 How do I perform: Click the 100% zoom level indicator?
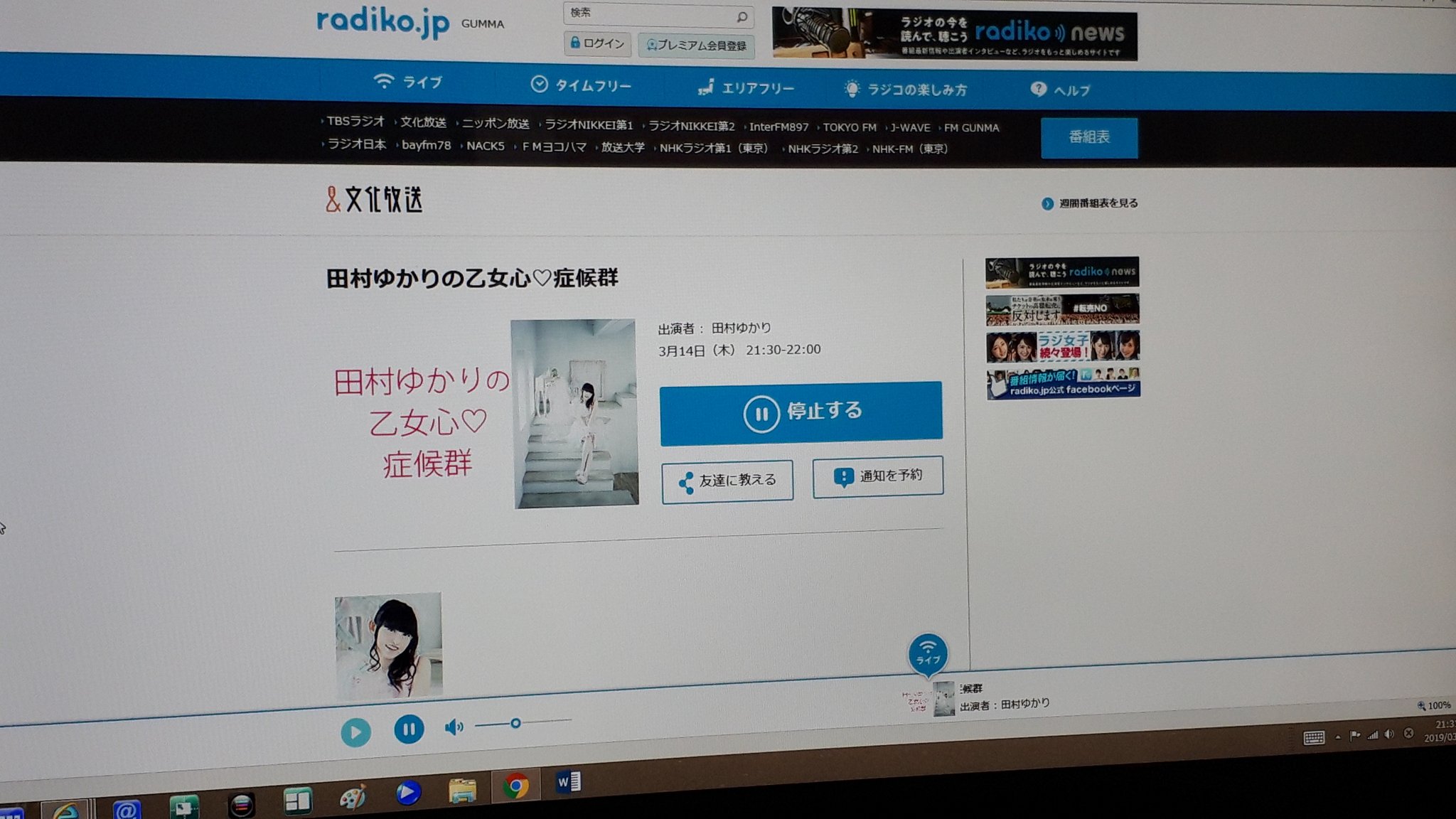[x=1435, y=705]
